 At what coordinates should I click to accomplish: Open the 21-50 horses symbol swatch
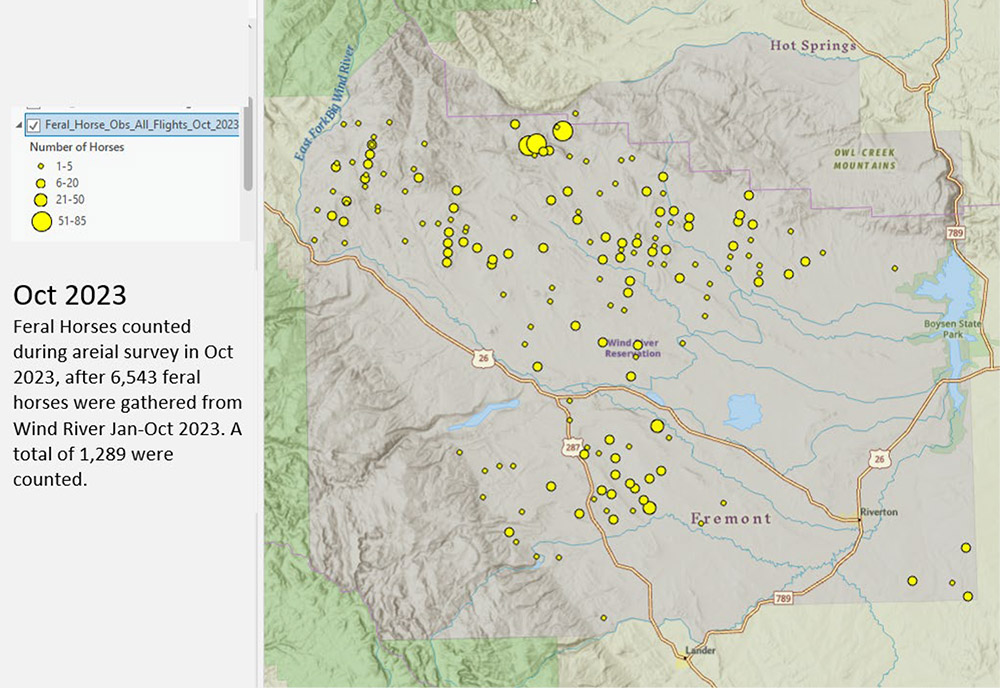coord(40,200)
